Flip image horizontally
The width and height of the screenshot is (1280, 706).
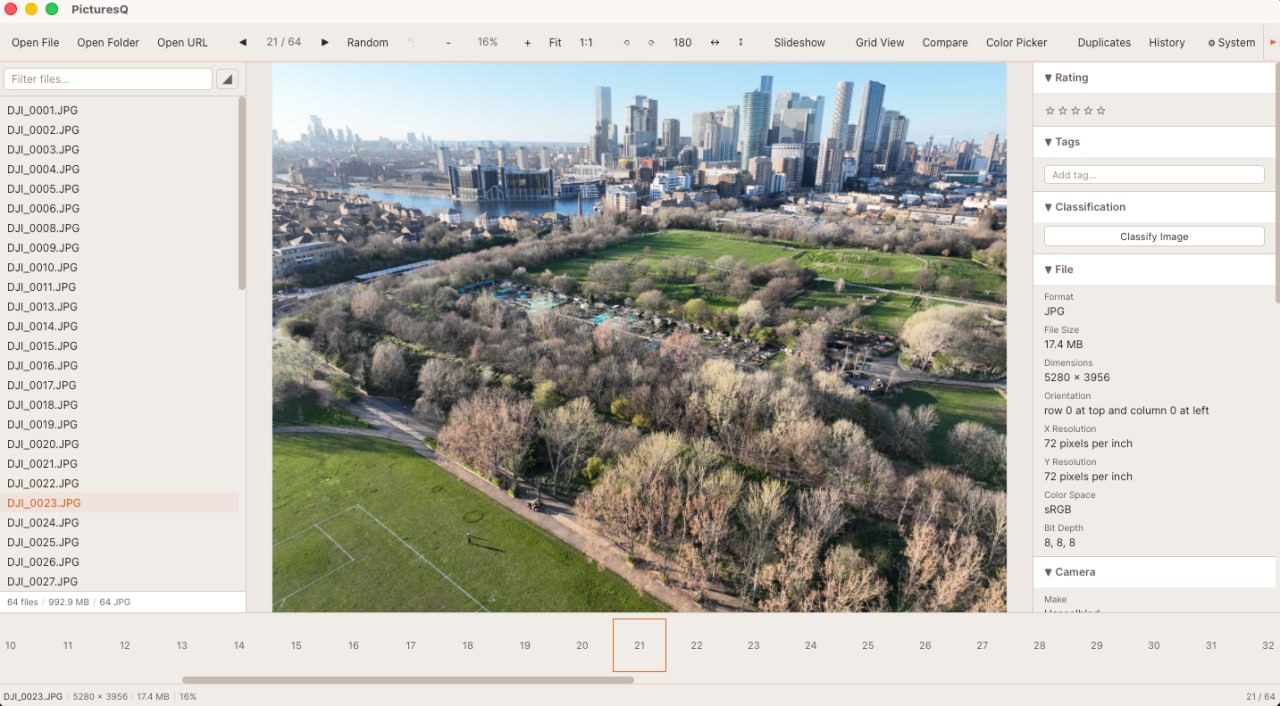coord(715,42)
